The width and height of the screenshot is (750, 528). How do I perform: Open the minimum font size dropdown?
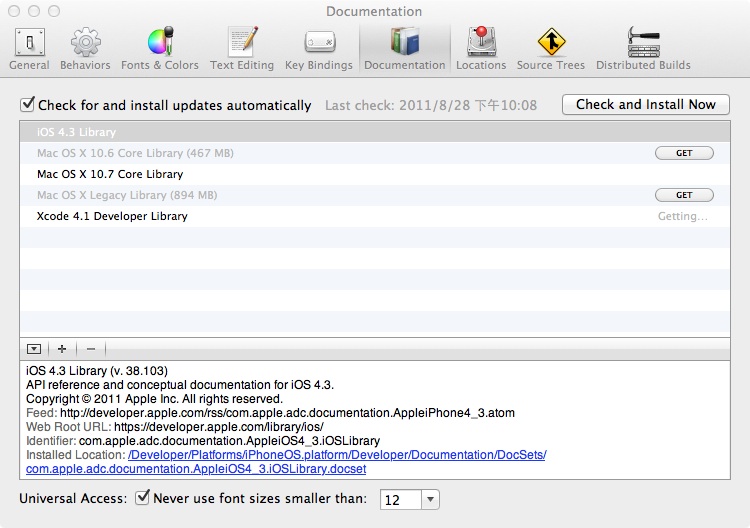click(x=430, y=499)
